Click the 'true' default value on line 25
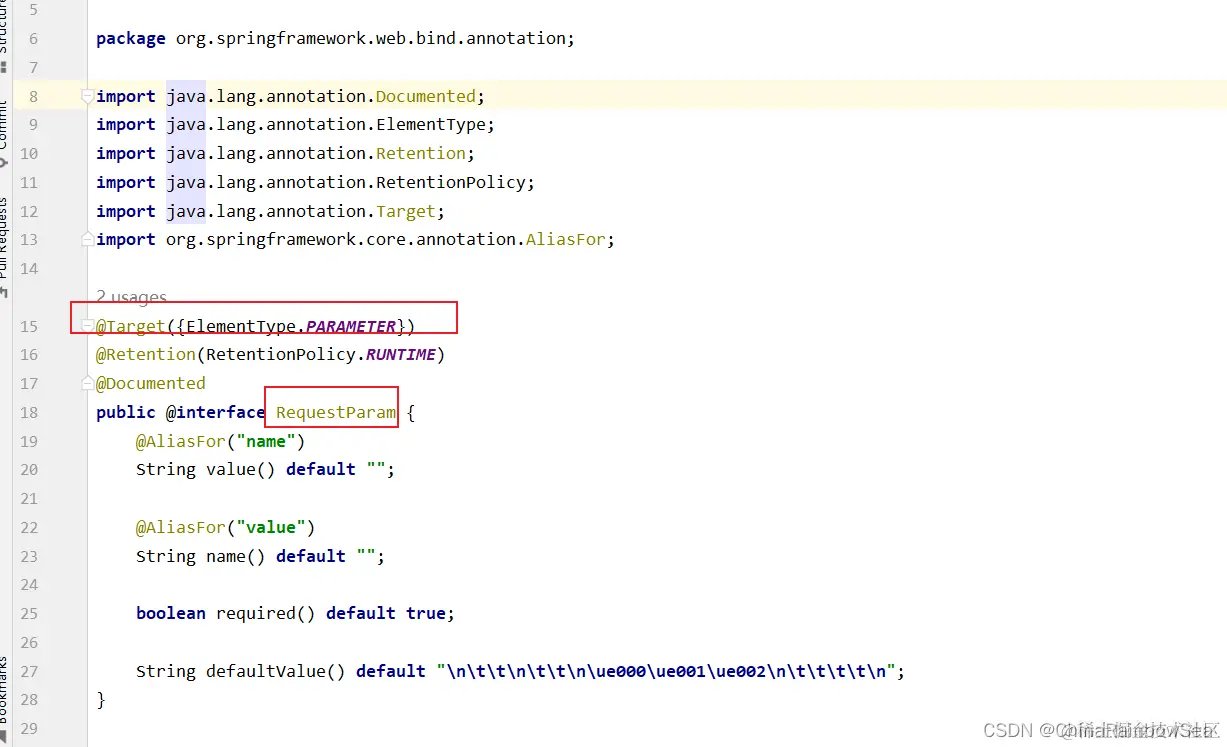The height and width of the screenshot is (747, 1227). 426,613
